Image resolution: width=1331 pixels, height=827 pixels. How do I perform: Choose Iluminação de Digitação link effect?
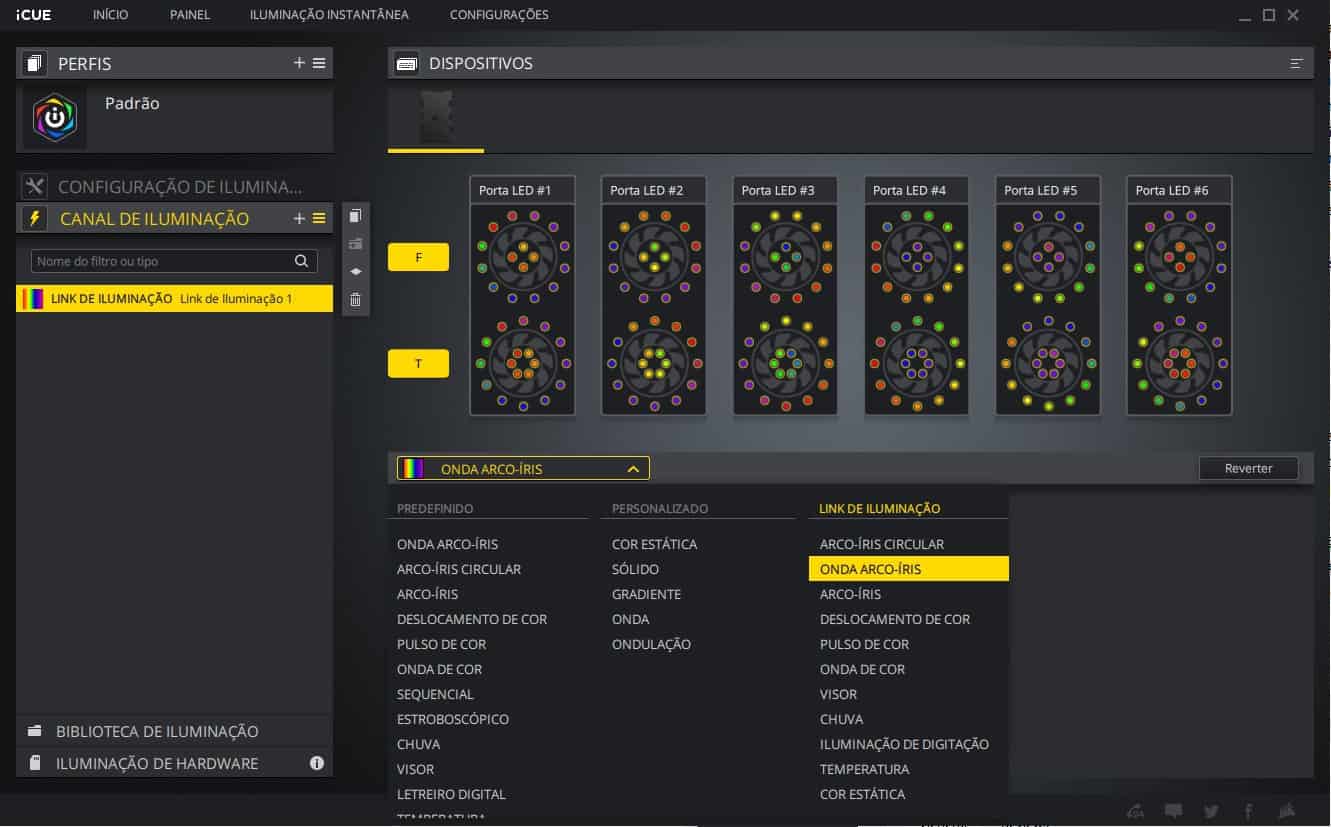pos(904,744)
